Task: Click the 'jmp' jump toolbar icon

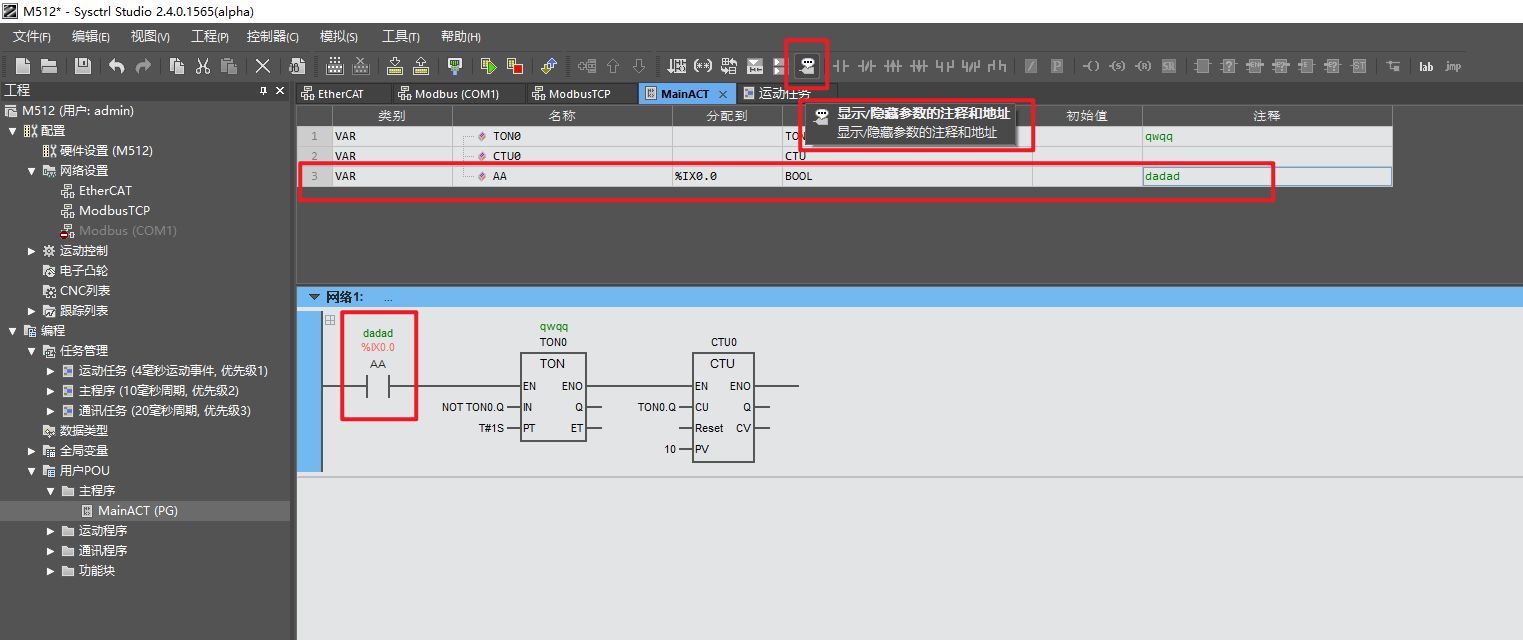Action: (1453, 66)
